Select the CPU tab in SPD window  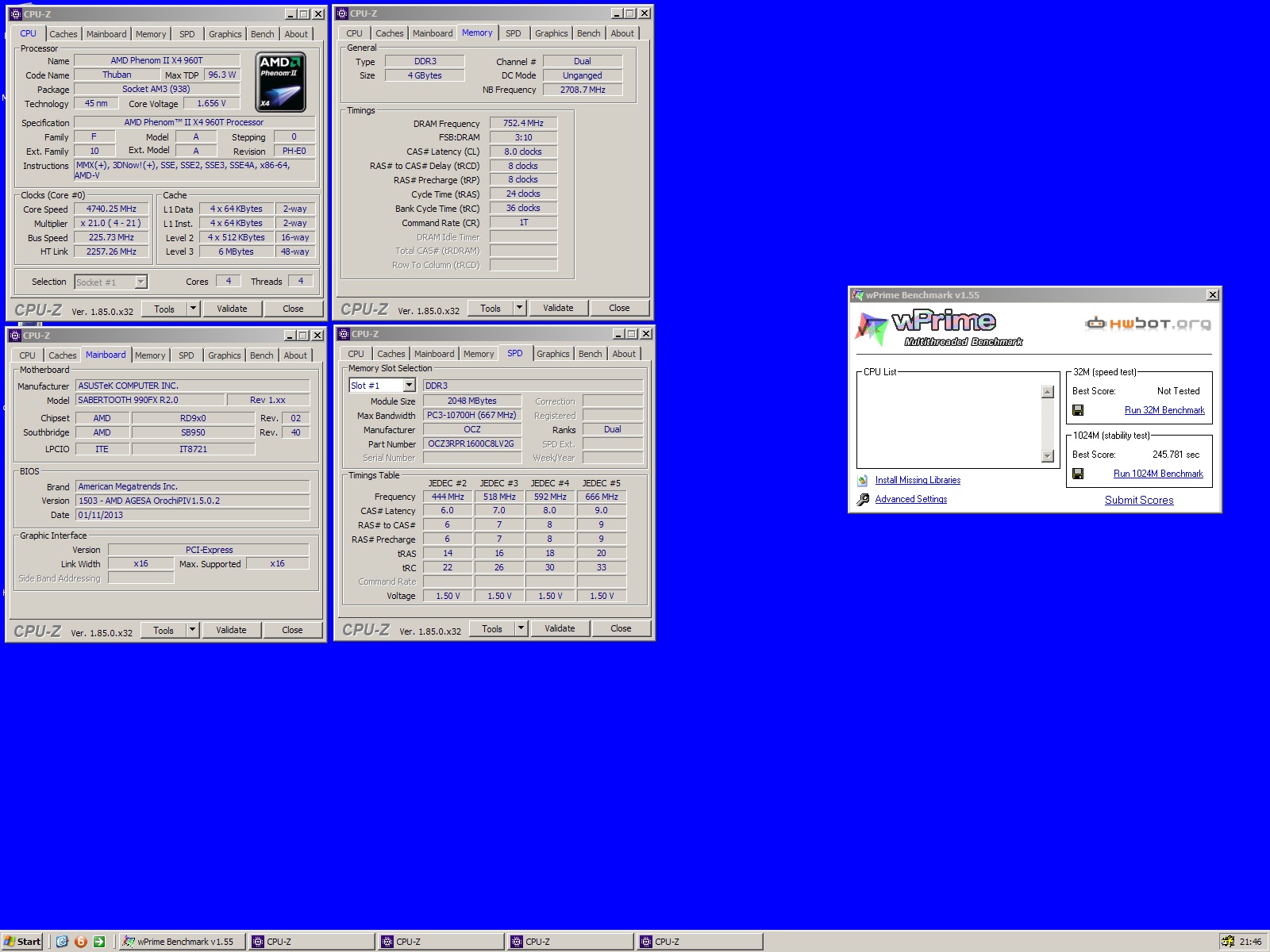[x=356, y=354]
